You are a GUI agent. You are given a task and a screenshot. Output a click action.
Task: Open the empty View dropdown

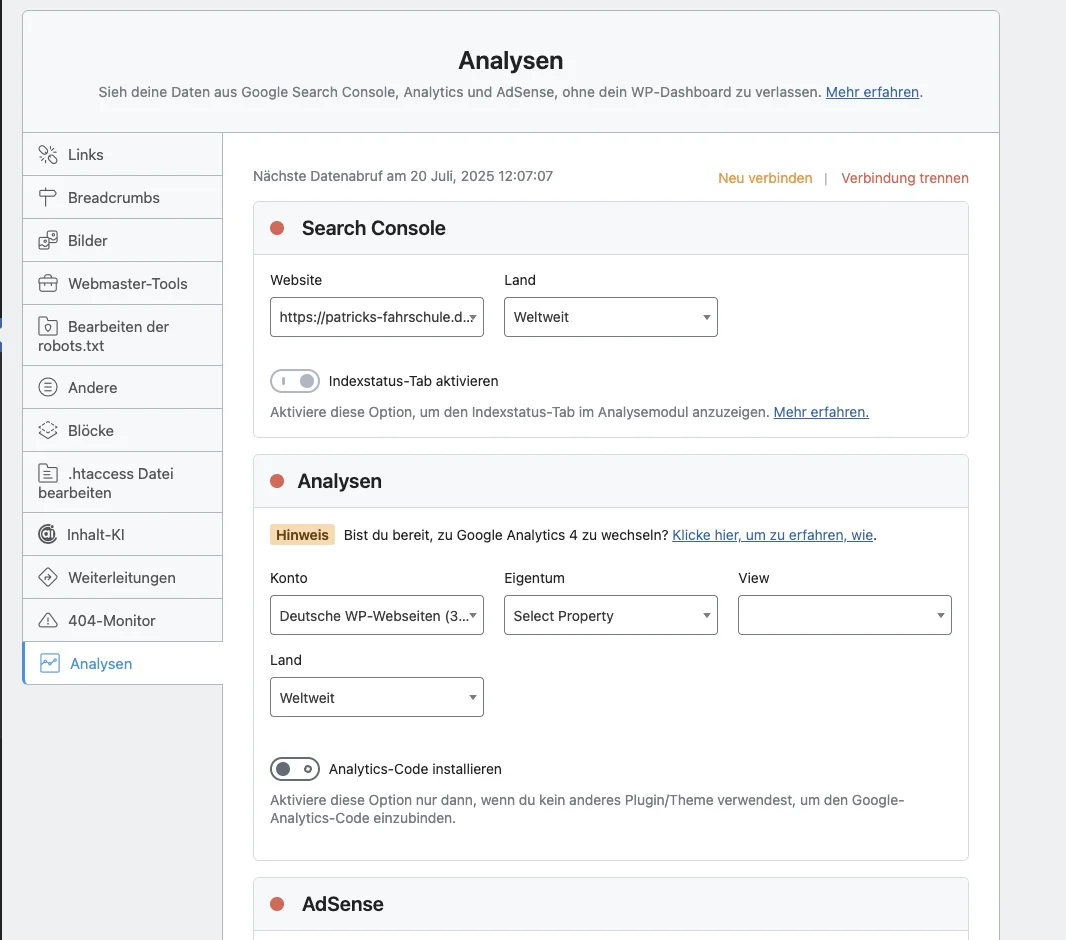coord(844,616)
